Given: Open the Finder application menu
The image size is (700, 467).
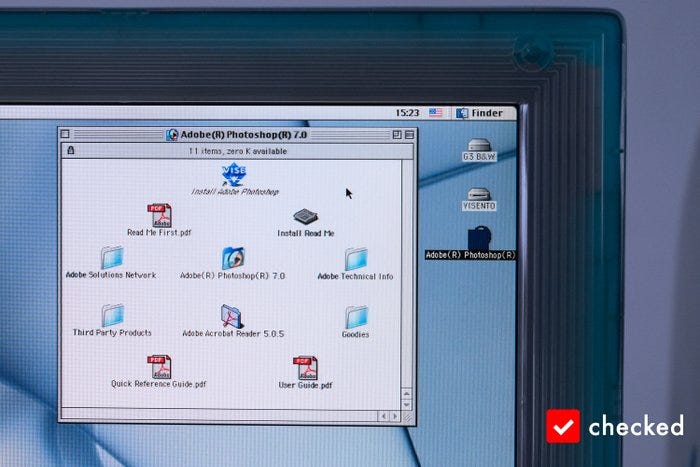Looking at the screenshot, I should pos(479,113).
